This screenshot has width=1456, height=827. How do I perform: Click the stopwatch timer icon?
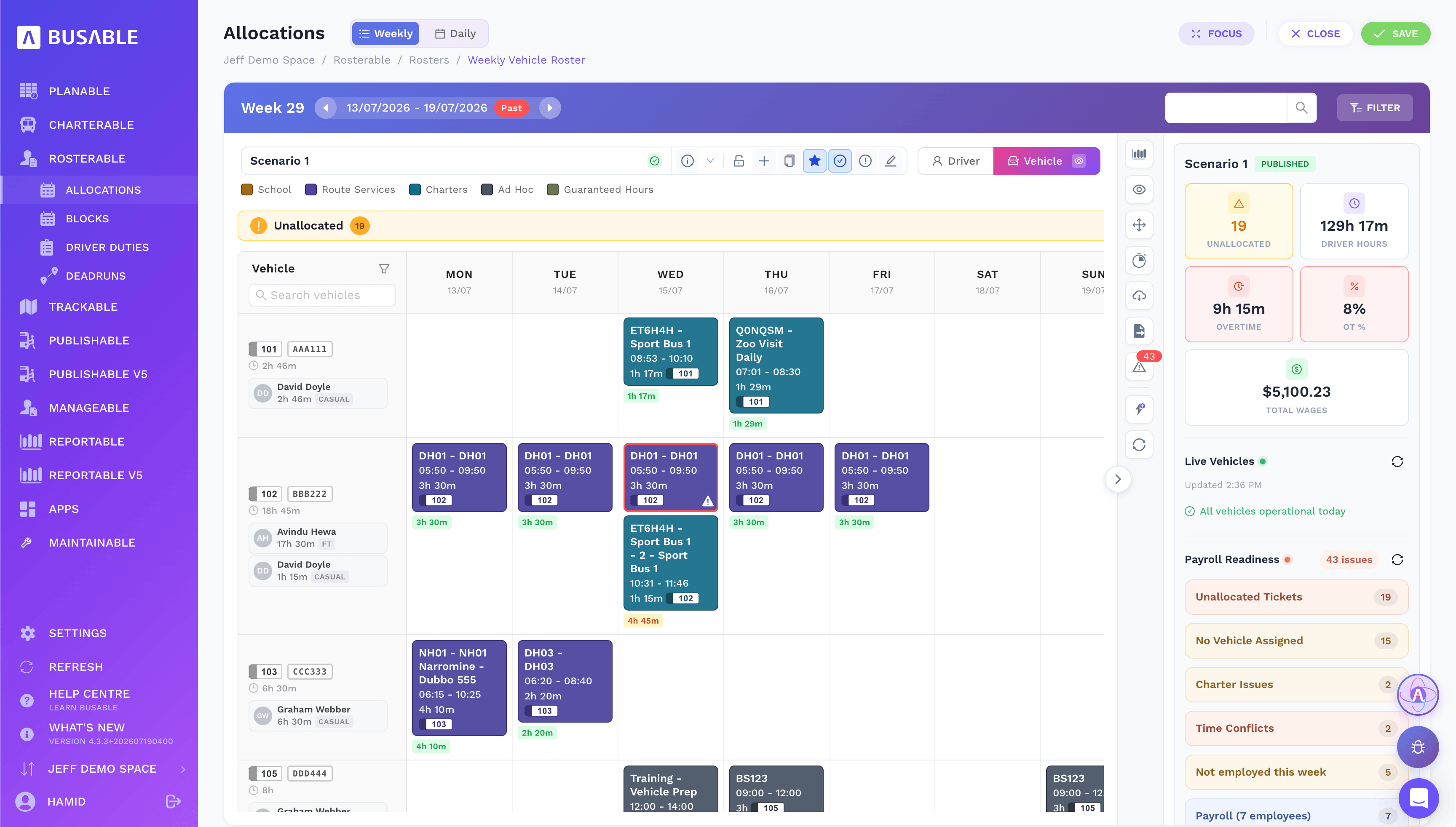[x=1139, y=260]
